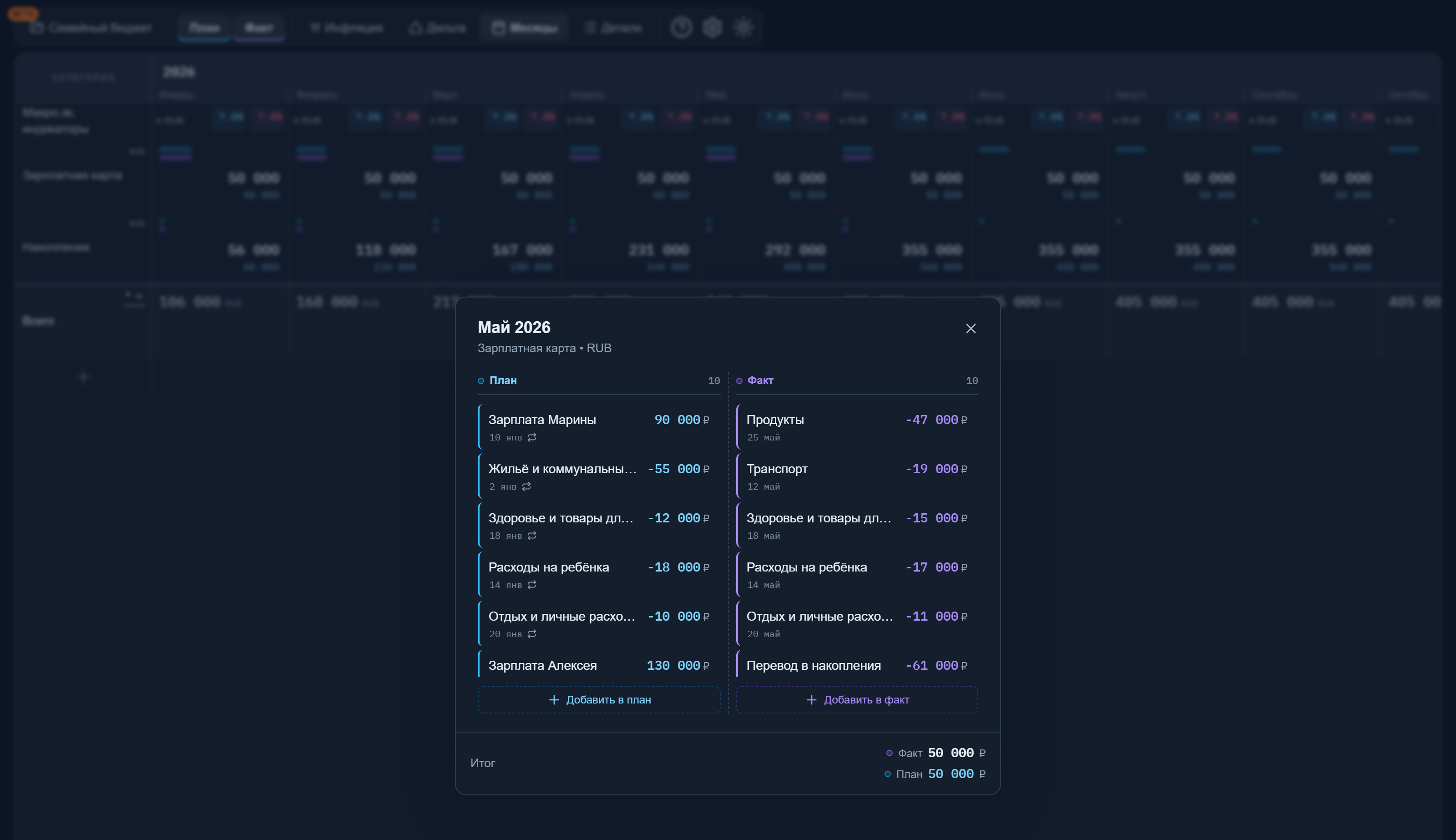Close the Май 2026 dialog
The width and height of the screenshot is (1456, 840).
click(971, 328)
